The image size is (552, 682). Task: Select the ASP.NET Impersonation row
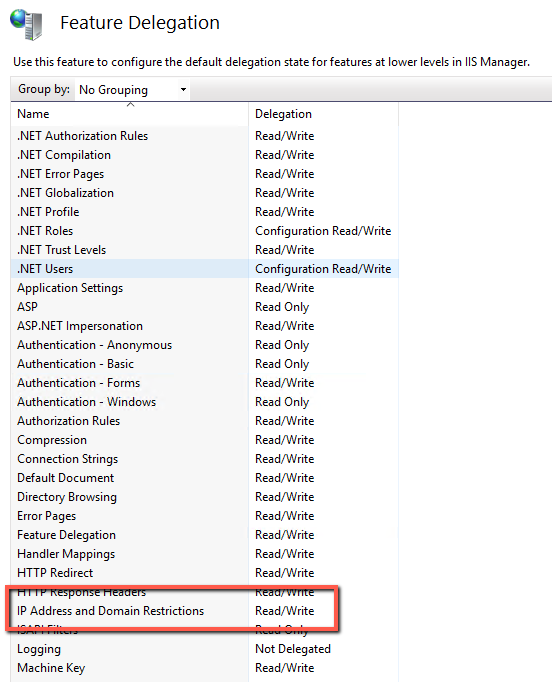click(204, 326)
